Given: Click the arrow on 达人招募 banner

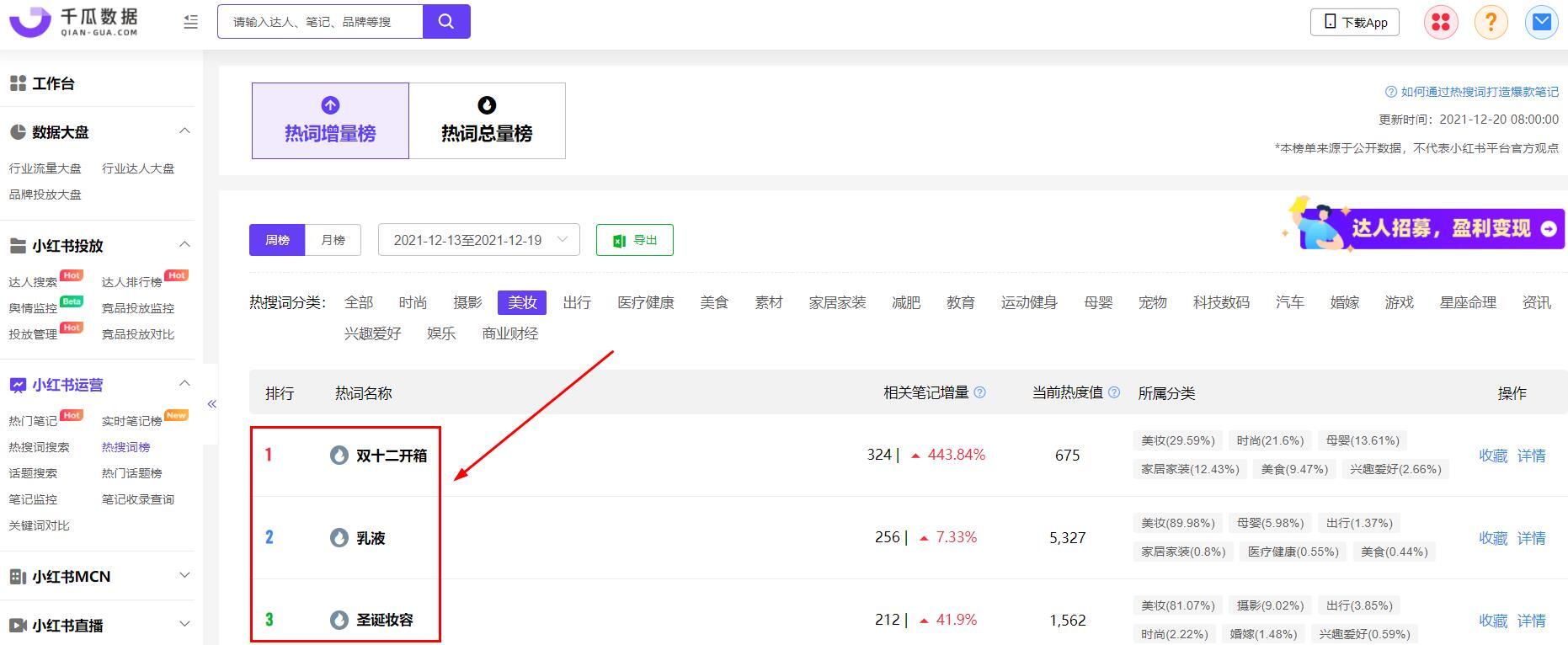Looking at the screenshot, I should pyautogui.click(x=1549, y=229).
